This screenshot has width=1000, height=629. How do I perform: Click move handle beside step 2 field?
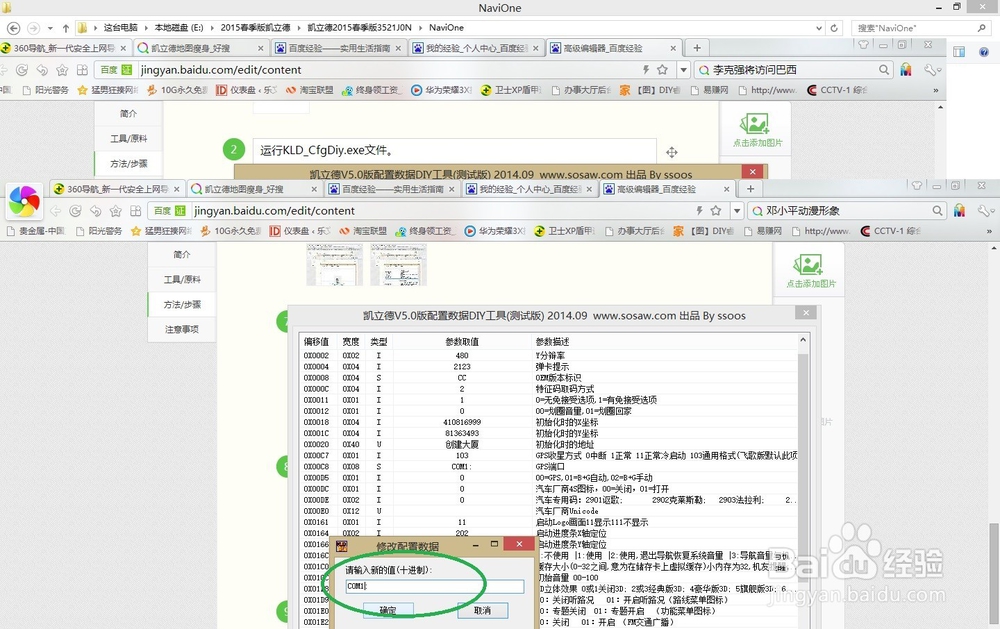pyautogui.click(x=672, y=152)
